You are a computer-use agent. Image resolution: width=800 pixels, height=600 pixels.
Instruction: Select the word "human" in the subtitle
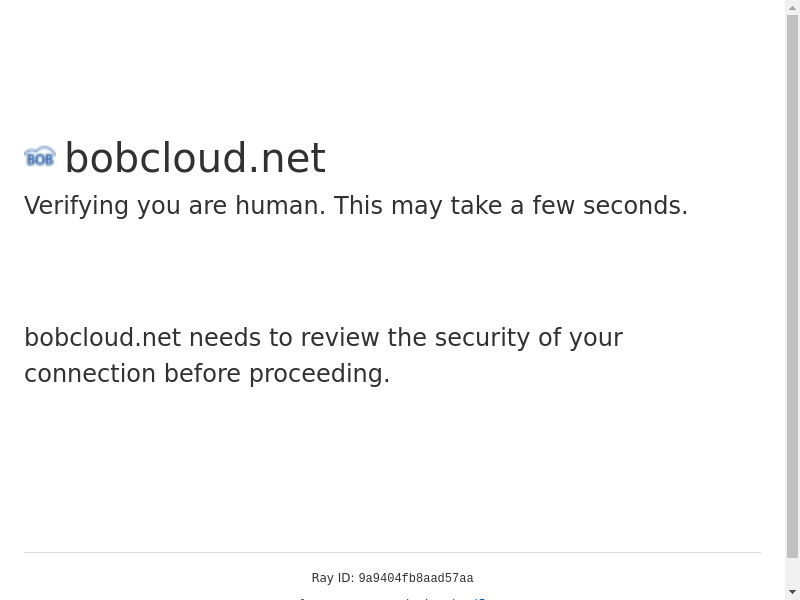[280, 206]
